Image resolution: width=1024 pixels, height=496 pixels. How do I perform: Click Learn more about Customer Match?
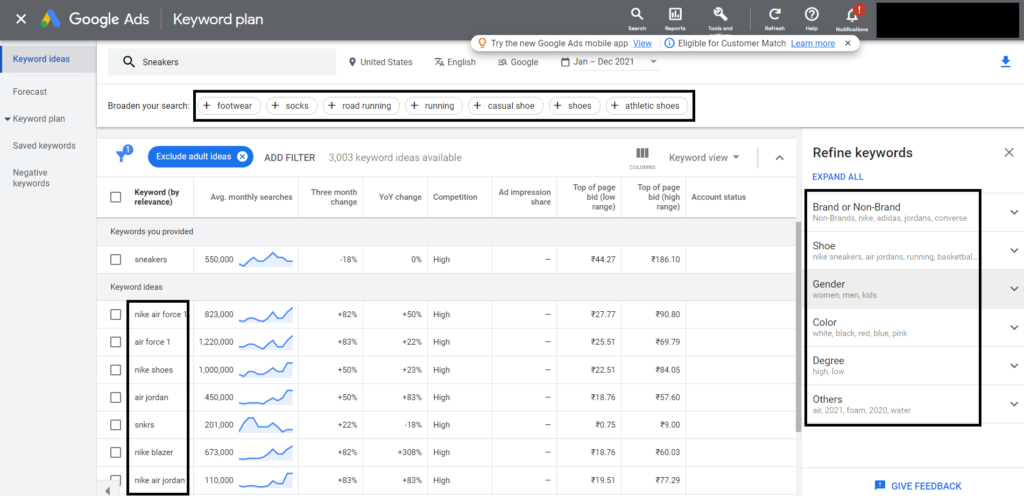[x=812, y=43]
